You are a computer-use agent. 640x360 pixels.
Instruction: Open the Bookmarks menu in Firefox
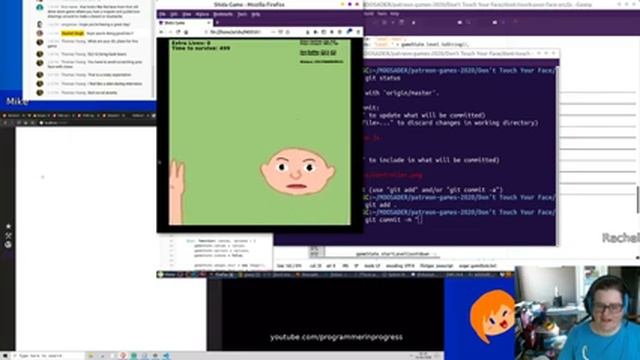click(x=223, y=14)
